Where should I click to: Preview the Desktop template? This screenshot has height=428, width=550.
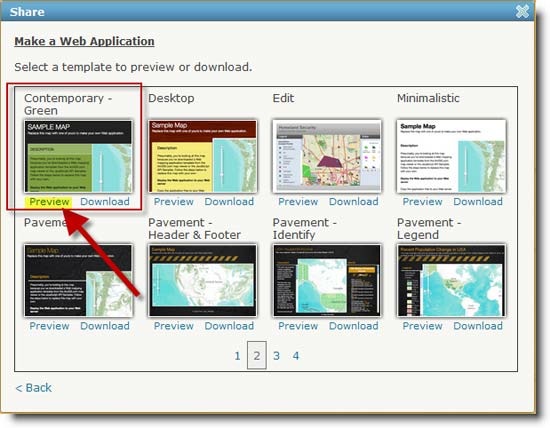pyautogui.click(x=174, y=202)
